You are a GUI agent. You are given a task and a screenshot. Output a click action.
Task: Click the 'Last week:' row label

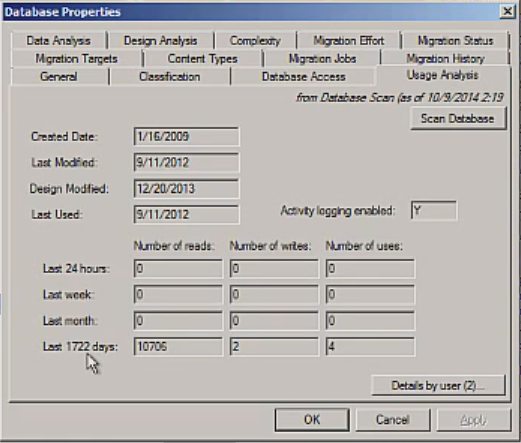(69, 295)
